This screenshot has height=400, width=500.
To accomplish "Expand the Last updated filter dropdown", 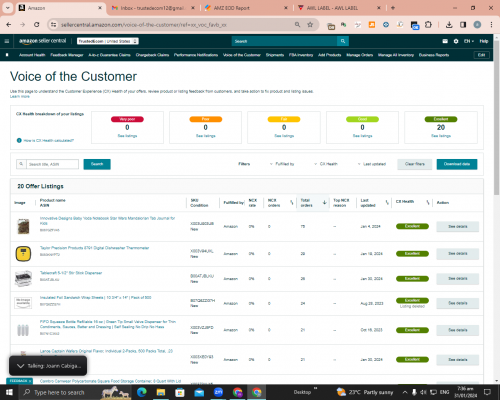I will click(x=372, y=164).
